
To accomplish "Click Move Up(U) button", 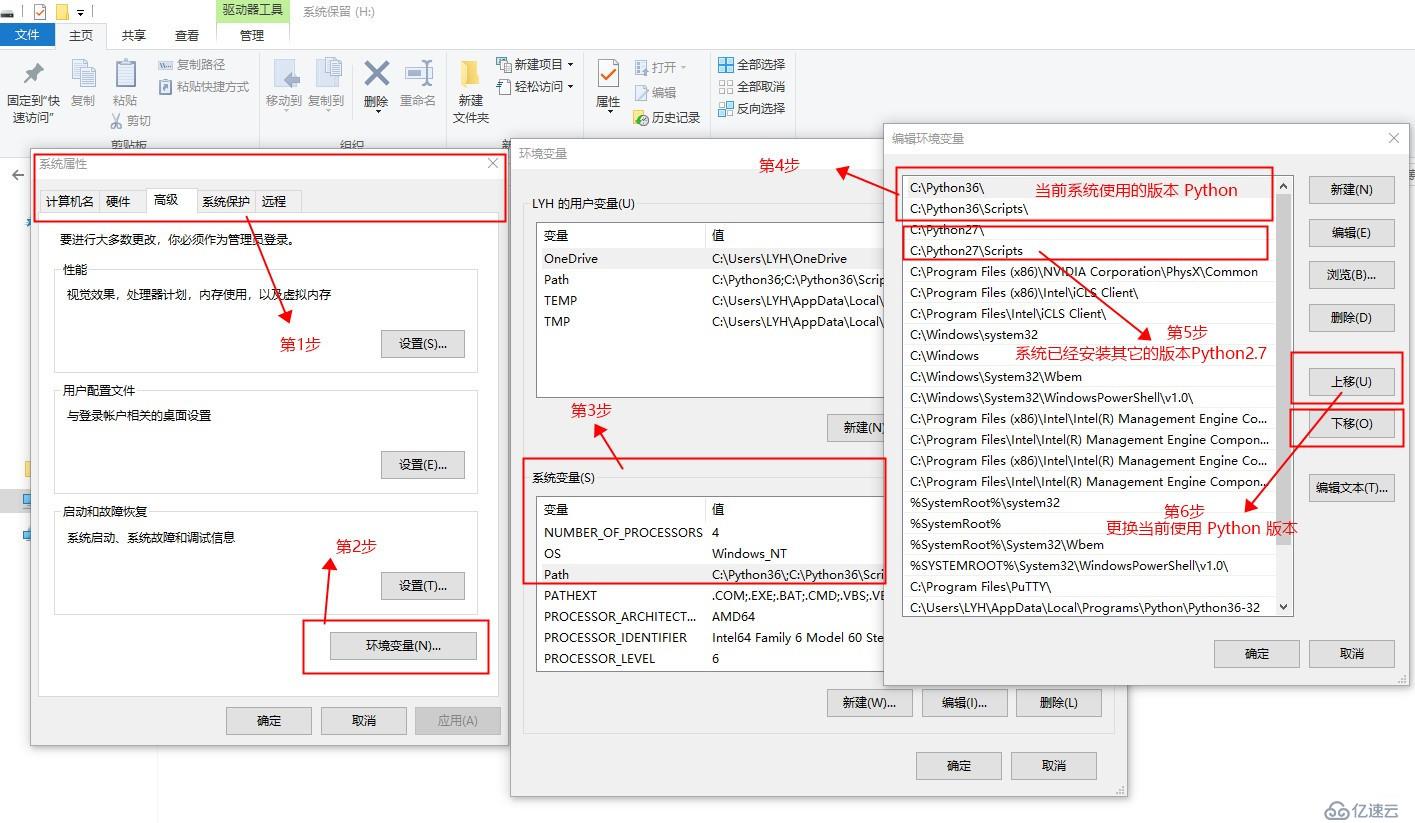I will (x=1352, y=381).
